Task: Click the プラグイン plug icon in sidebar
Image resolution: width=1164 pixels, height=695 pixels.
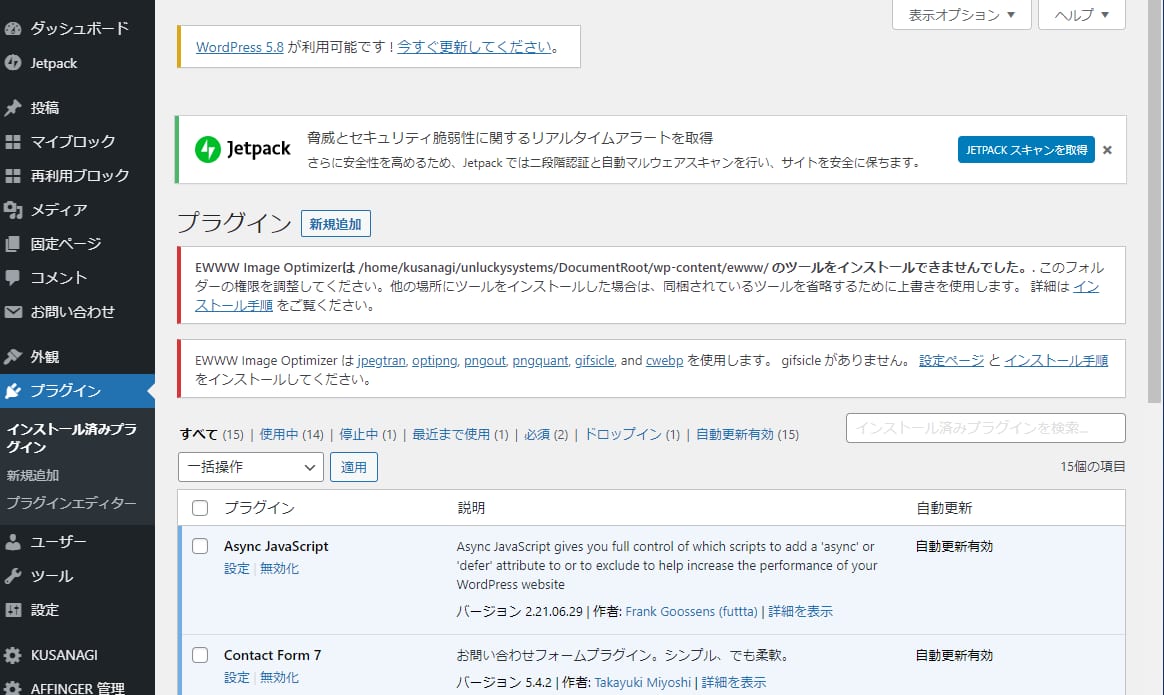Action: pyautogui.click(x=13, y=391)
